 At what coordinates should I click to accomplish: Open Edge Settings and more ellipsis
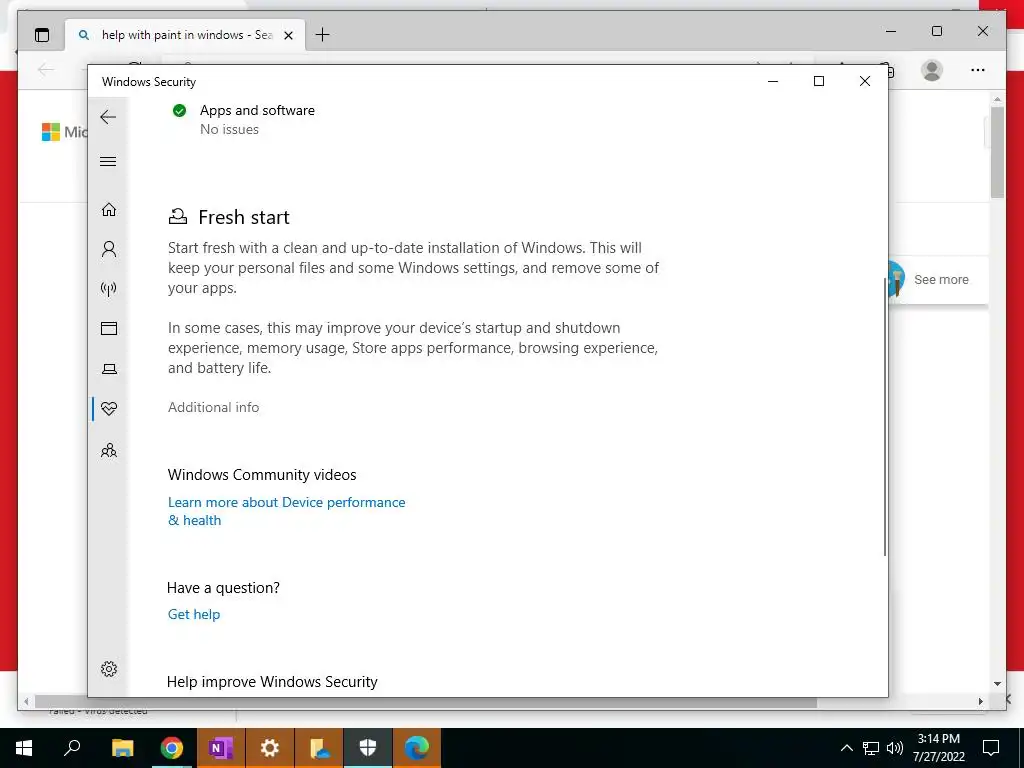click(x=978, y=70)
